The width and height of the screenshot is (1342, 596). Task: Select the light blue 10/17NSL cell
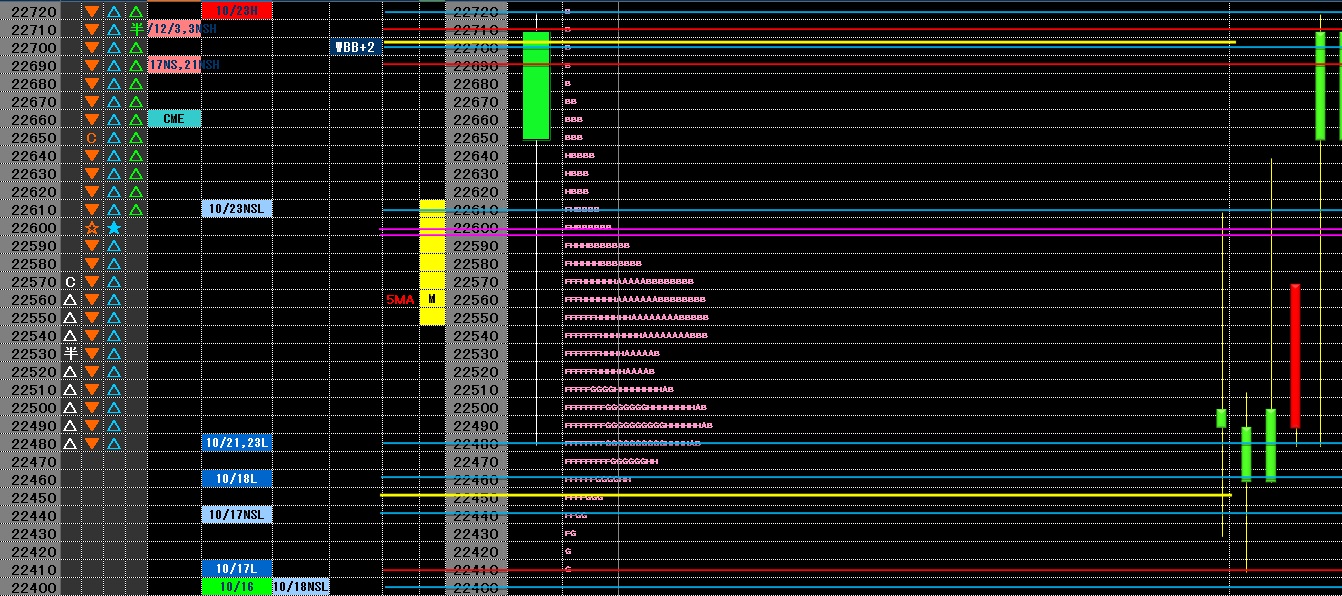tap(236, 515)
